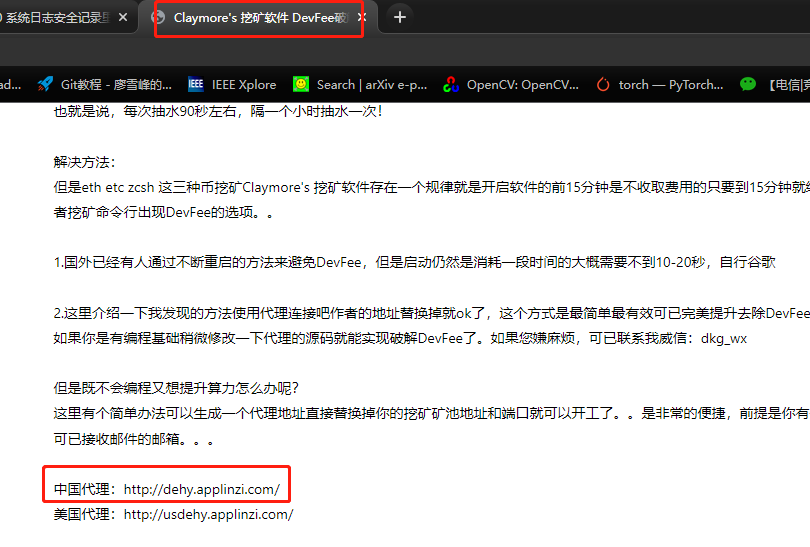Screen dimensions: 810x547
Task: Click the line 者挖矿命令行出现DevFee的选项
Action: pyautogui.click(x=164, y=212)
